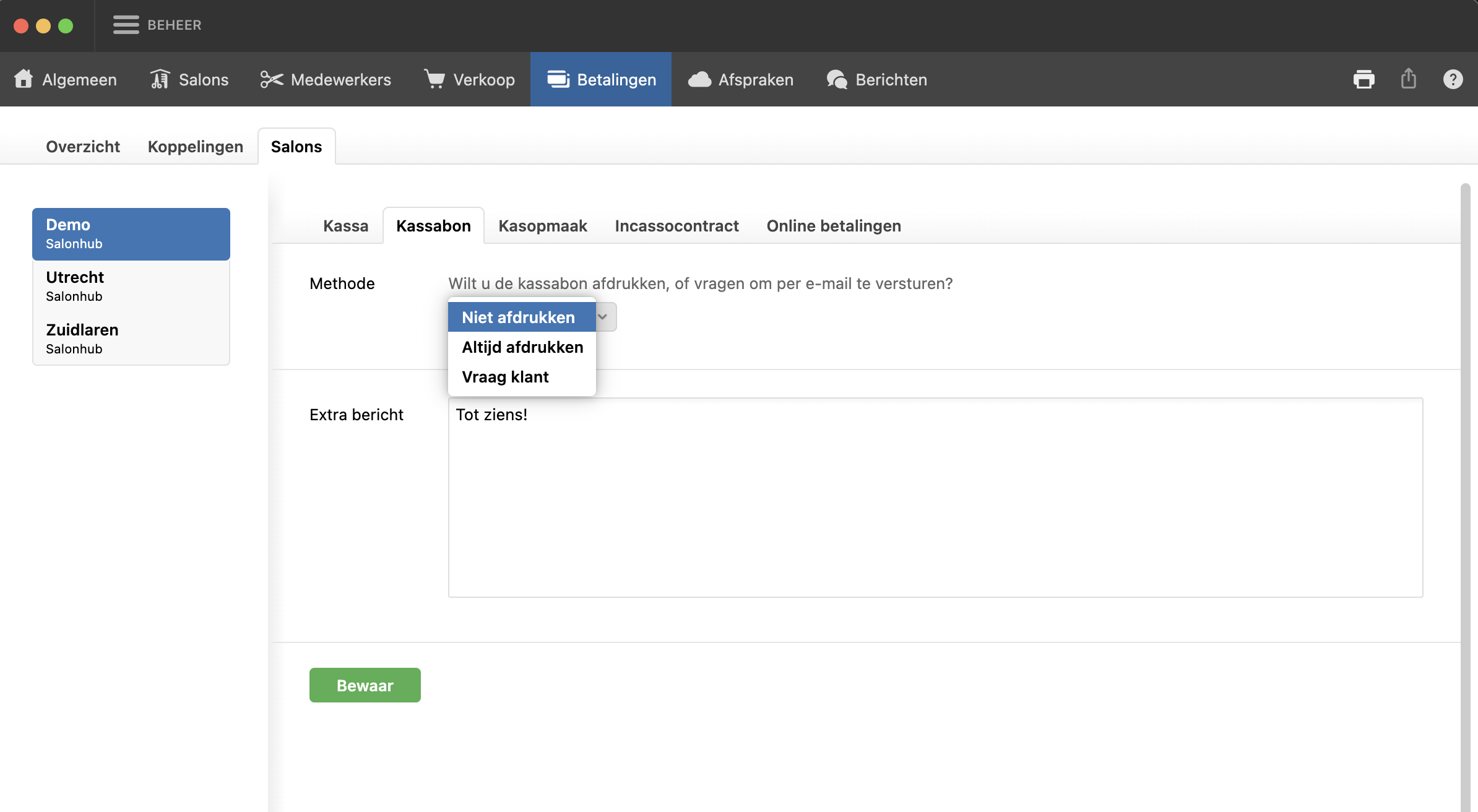The width and height of the screenshot is (1478, 812).
Task: Click the printer icon in toolbar
Action: 1363,79
